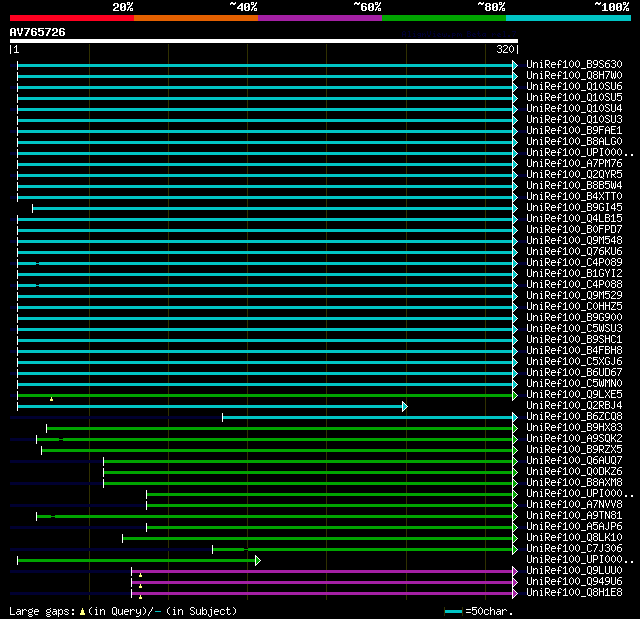Open the UniRef100_B9GI45 hit label
The image size is (640, 619).
[574, 207]
